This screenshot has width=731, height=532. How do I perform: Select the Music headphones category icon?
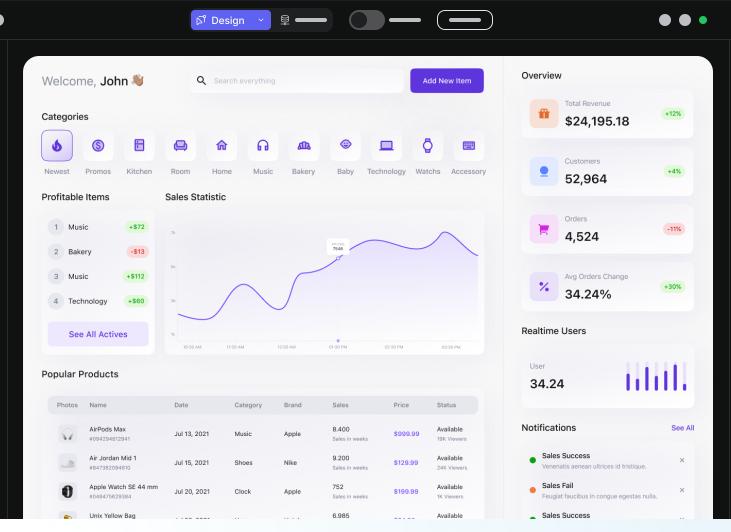(x=263, y=146)
